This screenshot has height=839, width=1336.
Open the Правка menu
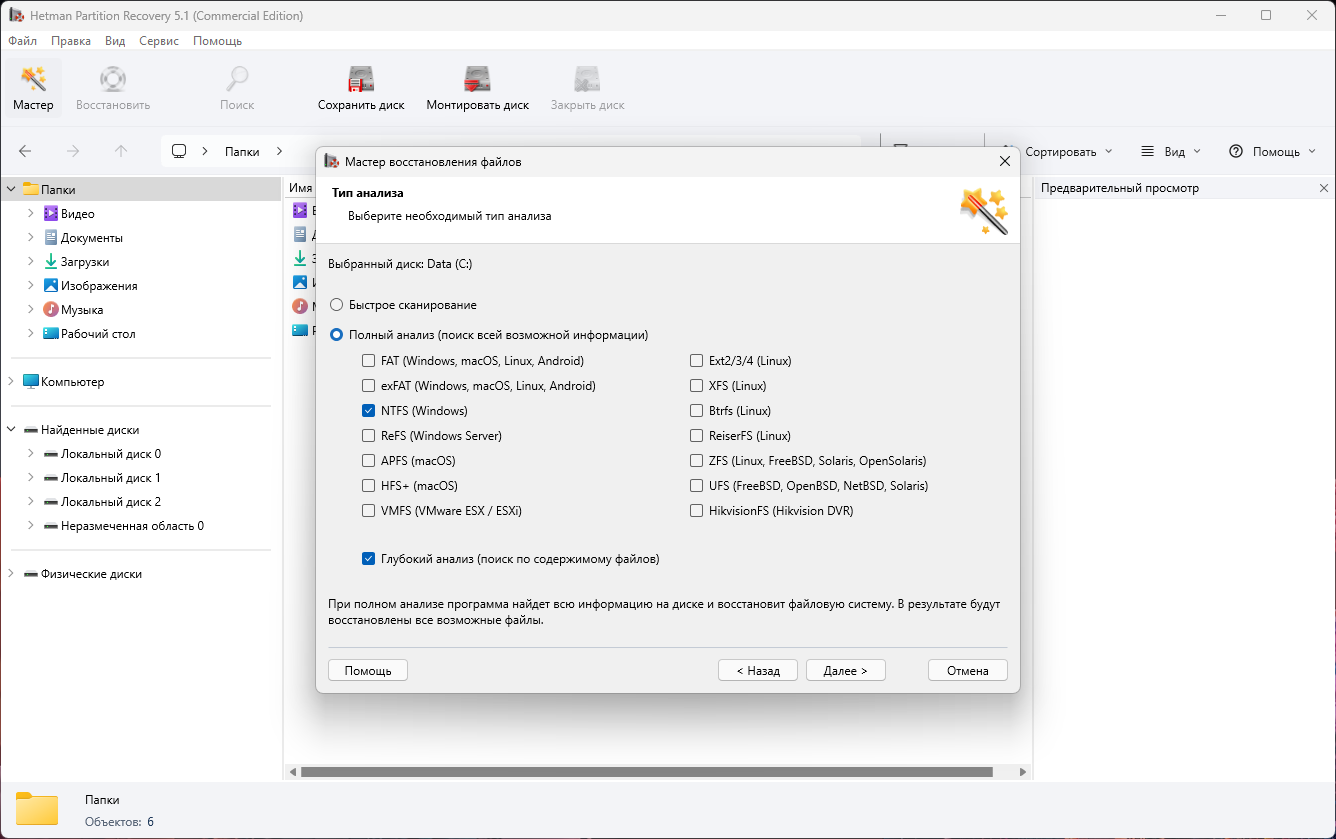pyautogui.click(x=71, y=41)
